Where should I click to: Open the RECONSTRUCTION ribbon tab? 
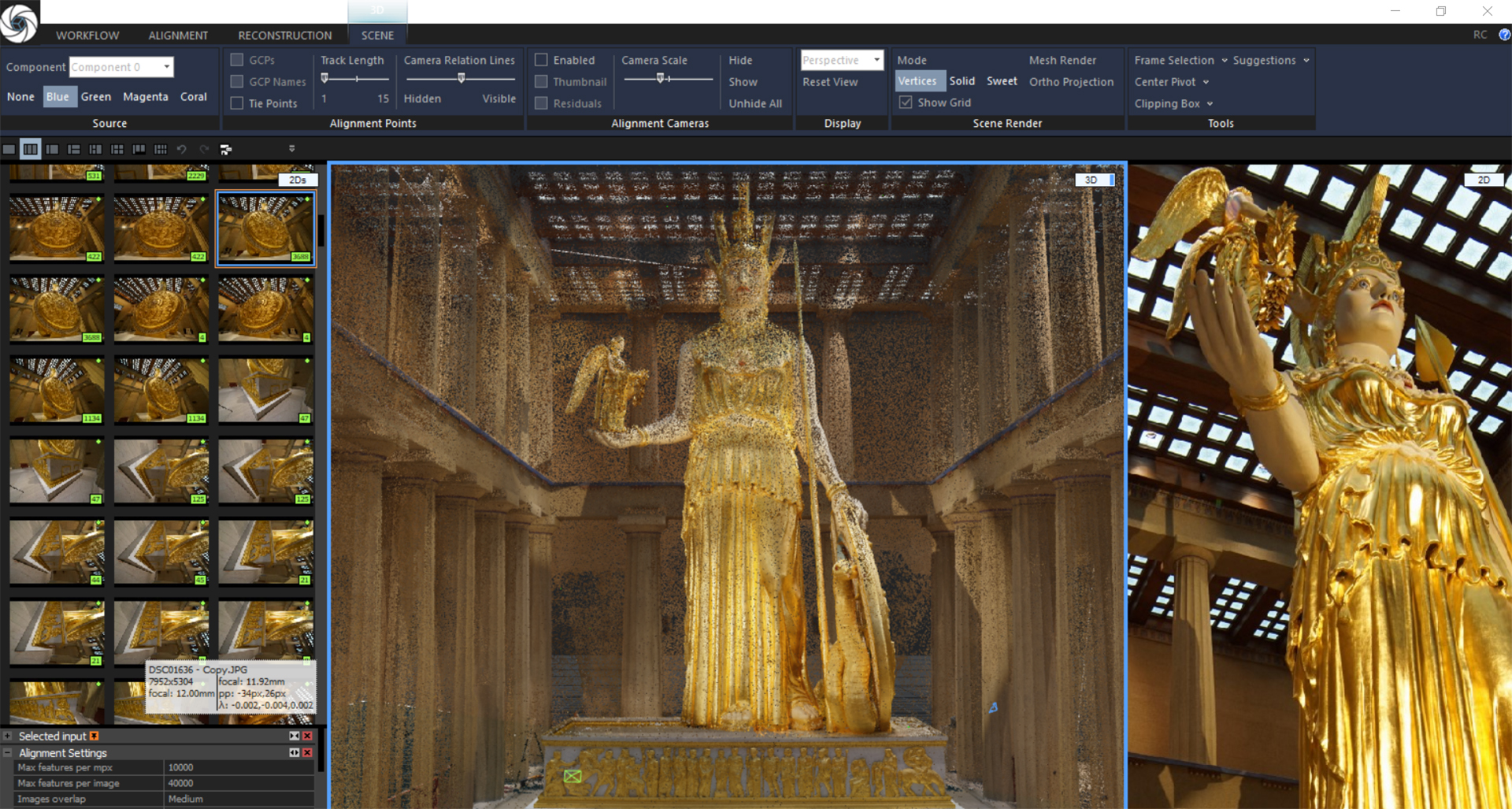[285, 35]
